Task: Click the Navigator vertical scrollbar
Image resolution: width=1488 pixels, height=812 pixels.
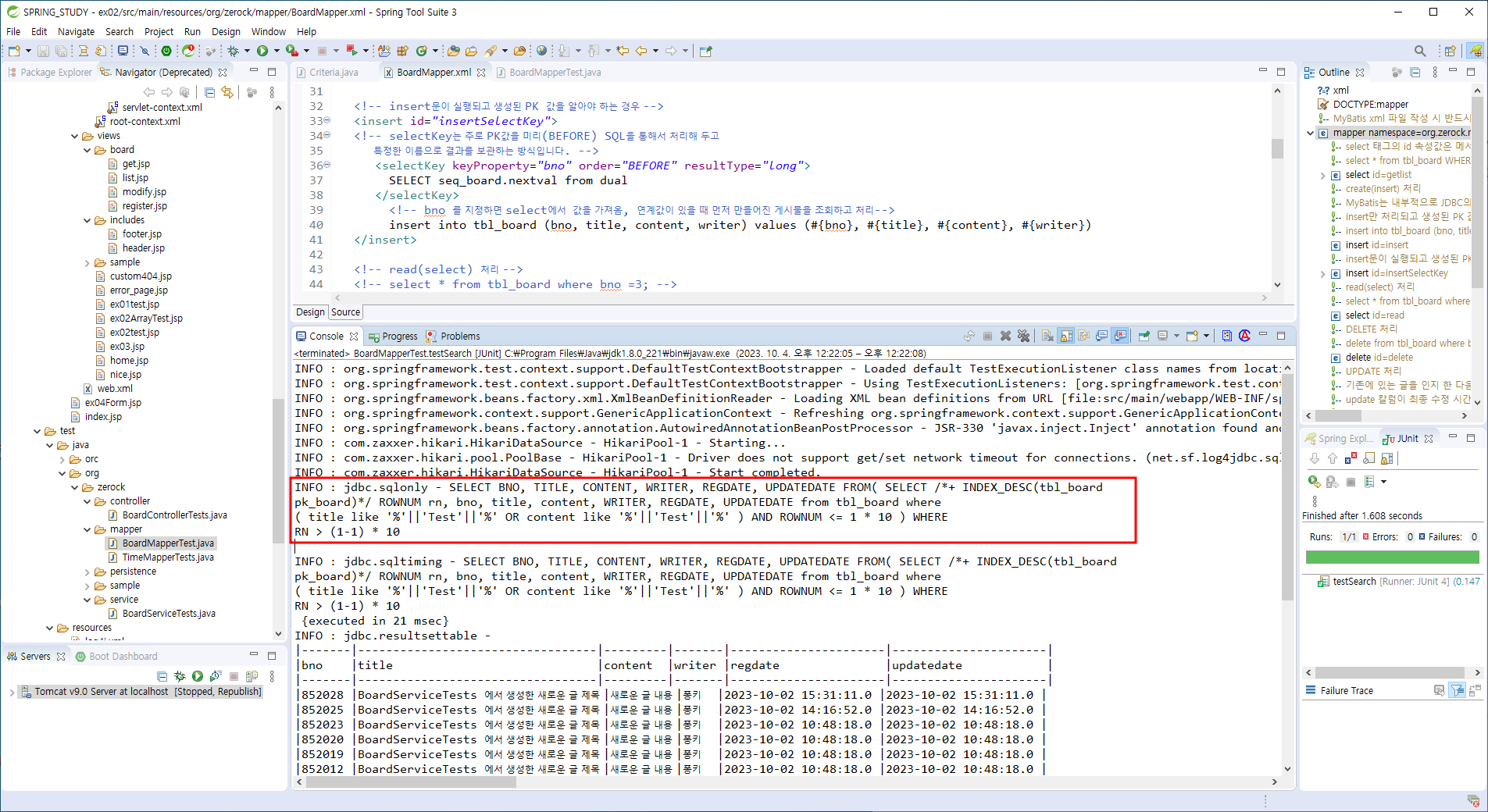Action: (278, 471)
